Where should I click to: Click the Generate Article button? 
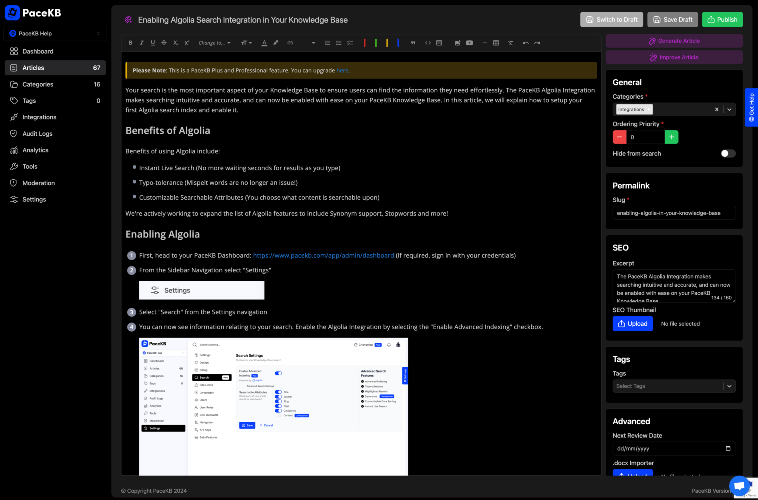[674, 41]
